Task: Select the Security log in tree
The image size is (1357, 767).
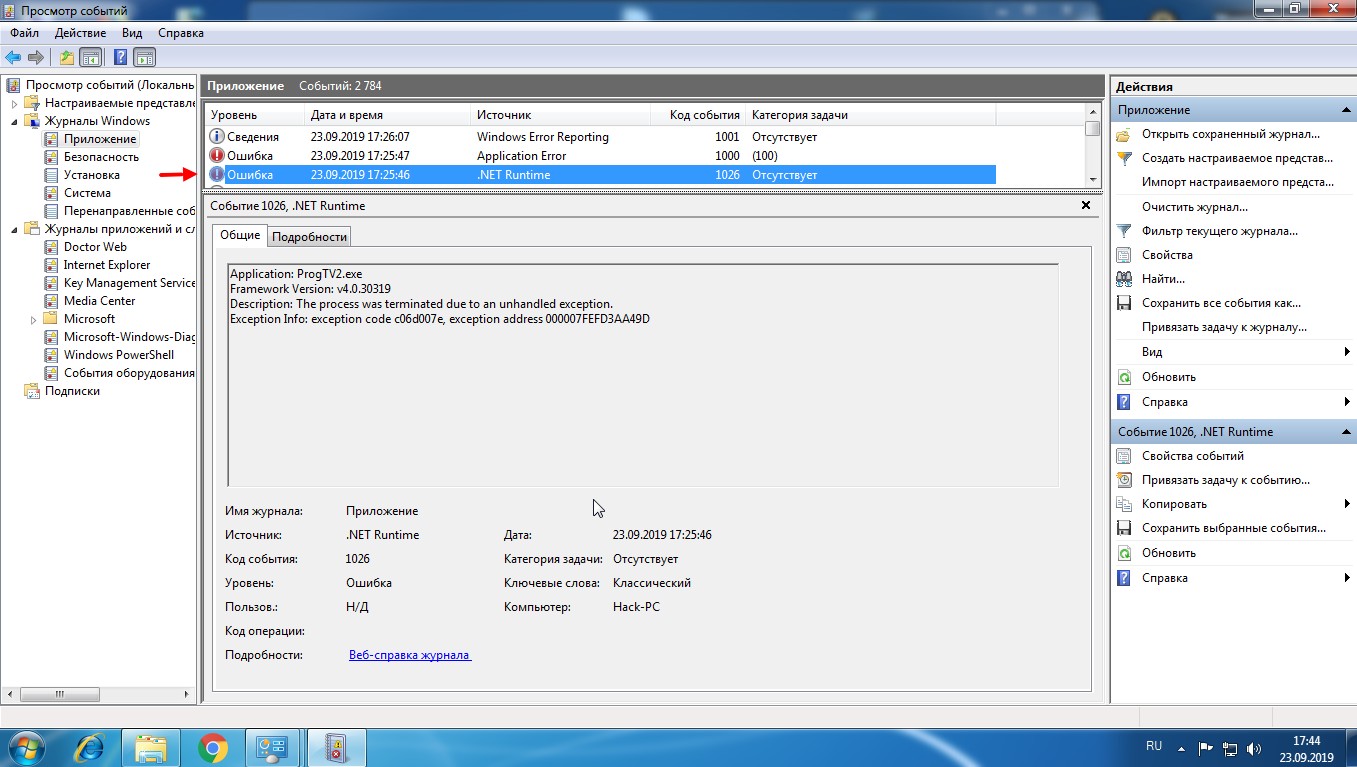Action: tap(101, 157)
